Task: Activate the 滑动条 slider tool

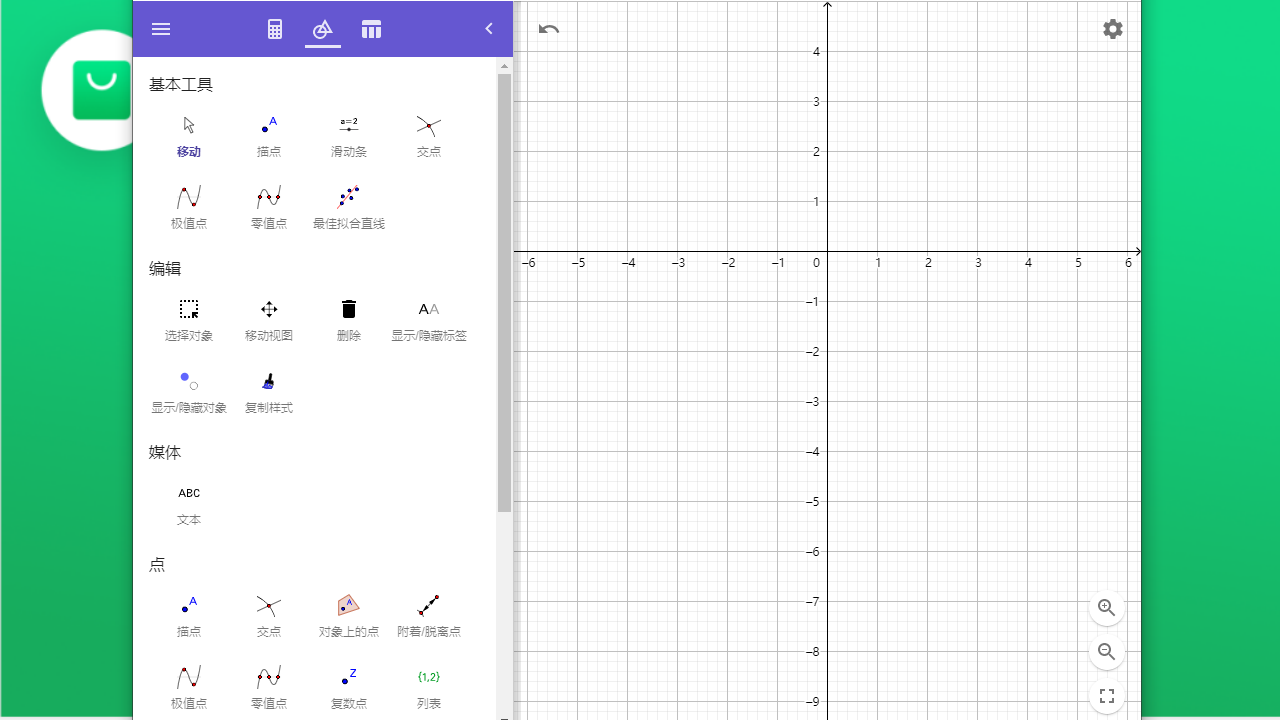Action: [348, 135]
